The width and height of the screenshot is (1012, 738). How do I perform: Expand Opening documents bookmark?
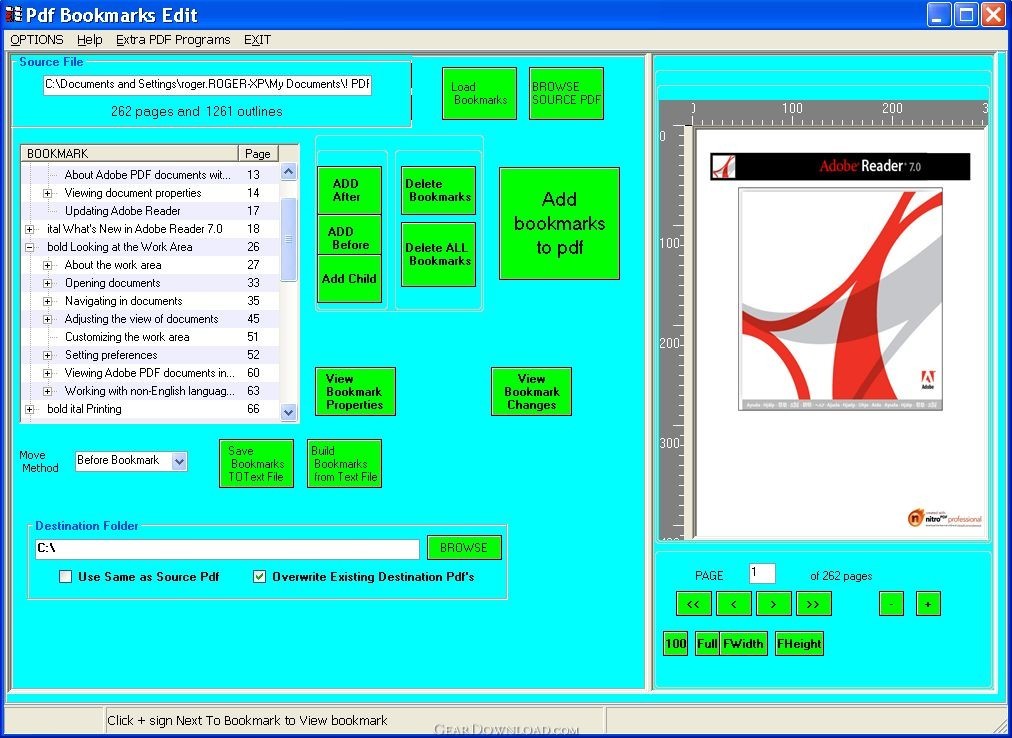tap(47, 283)
